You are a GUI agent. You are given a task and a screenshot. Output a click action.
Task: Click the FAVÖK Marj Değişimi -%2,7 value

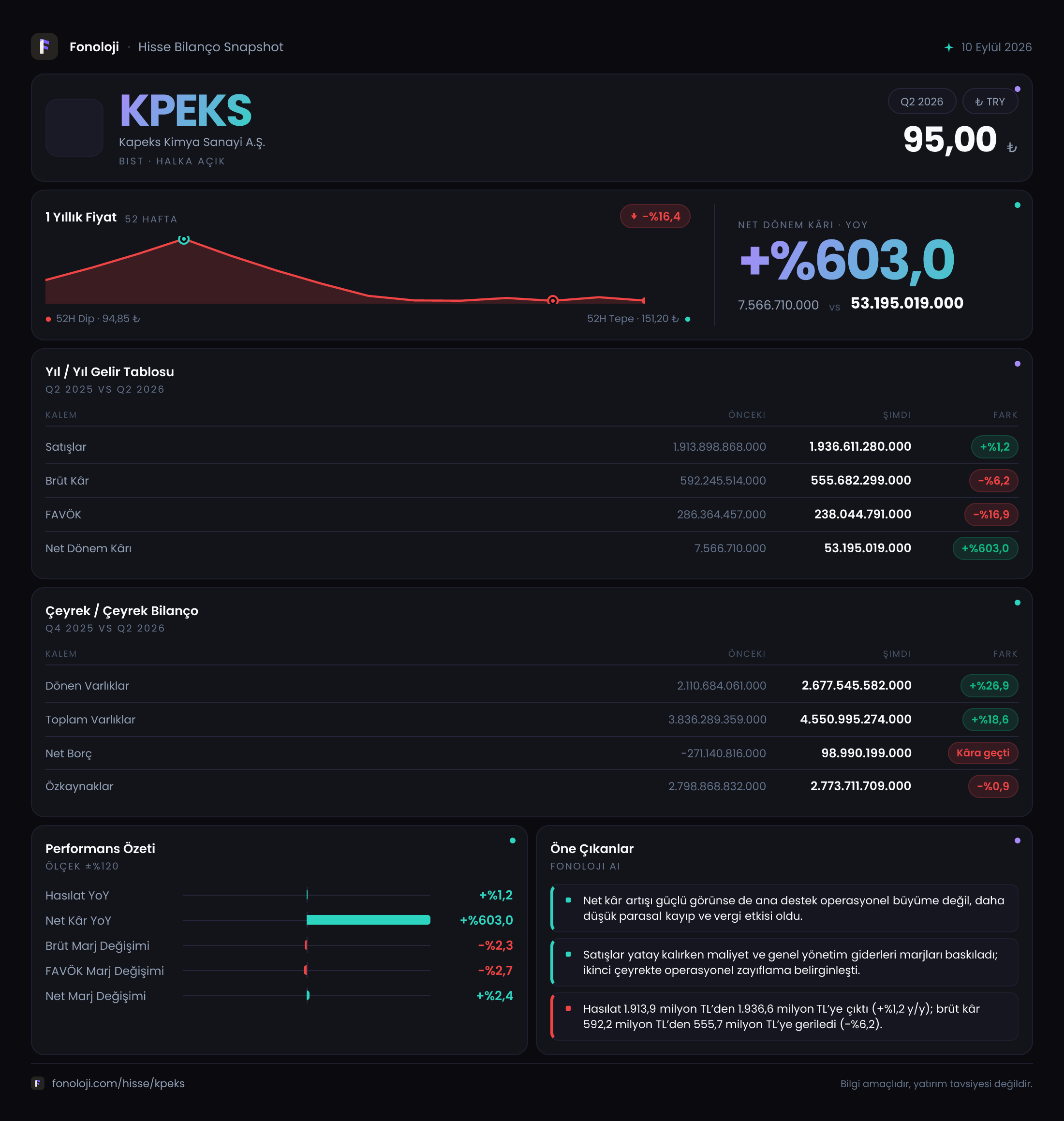pos(495,970)
